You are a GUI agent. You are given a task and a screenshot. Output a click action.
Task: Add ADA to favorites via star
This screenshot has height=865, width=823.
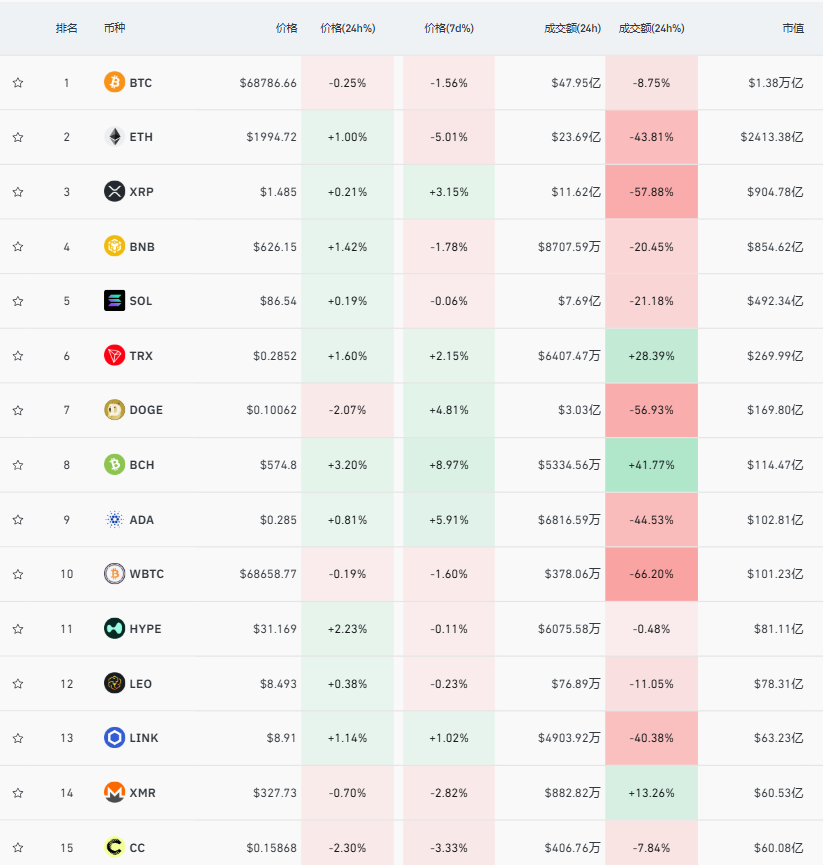pyautogui.click(x=18, y=520)
